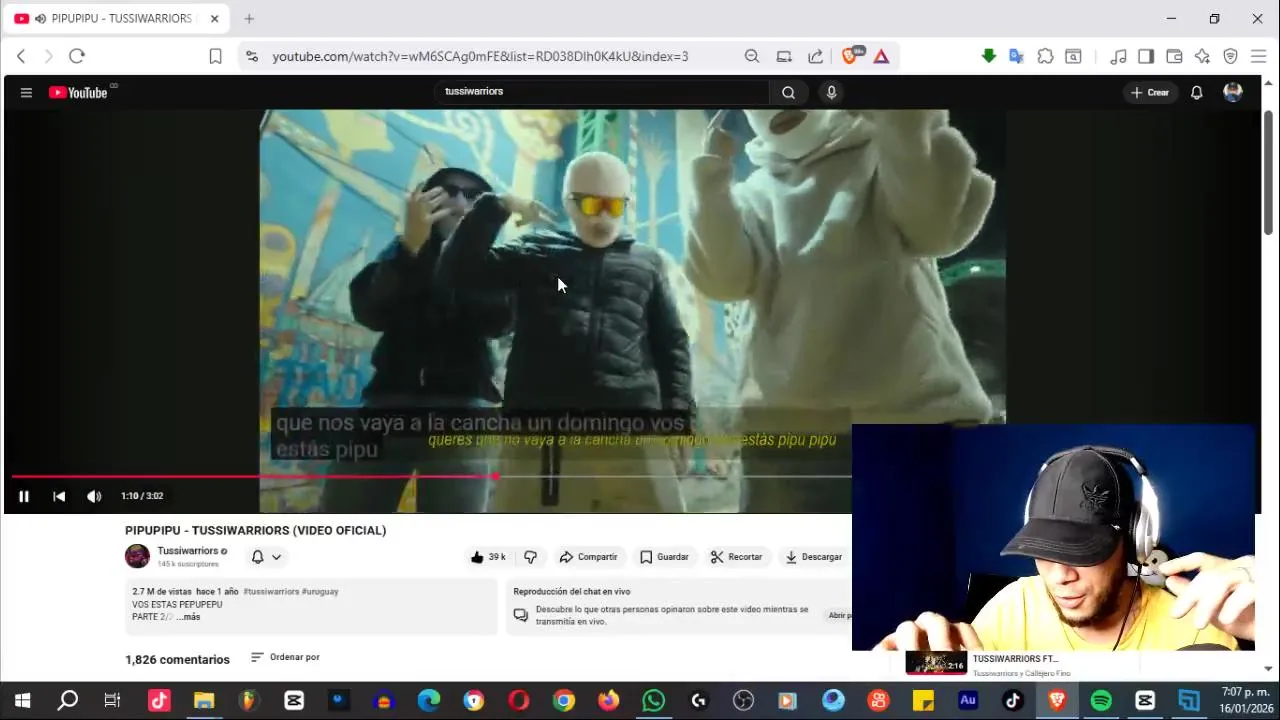Open File Explorer from the taskbar
This screenshot has height=720, width=1280.
(x=204, y=701)
